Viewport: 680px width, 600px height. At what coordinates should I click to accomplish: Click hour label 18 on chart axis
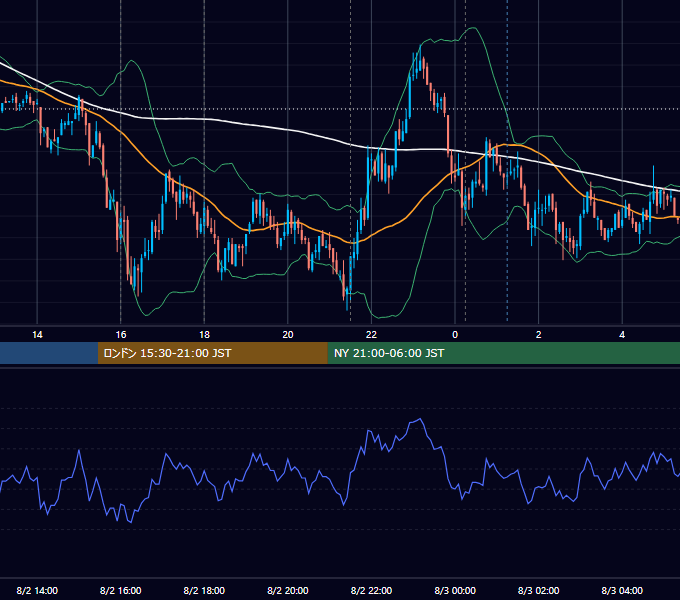(204, 335)
